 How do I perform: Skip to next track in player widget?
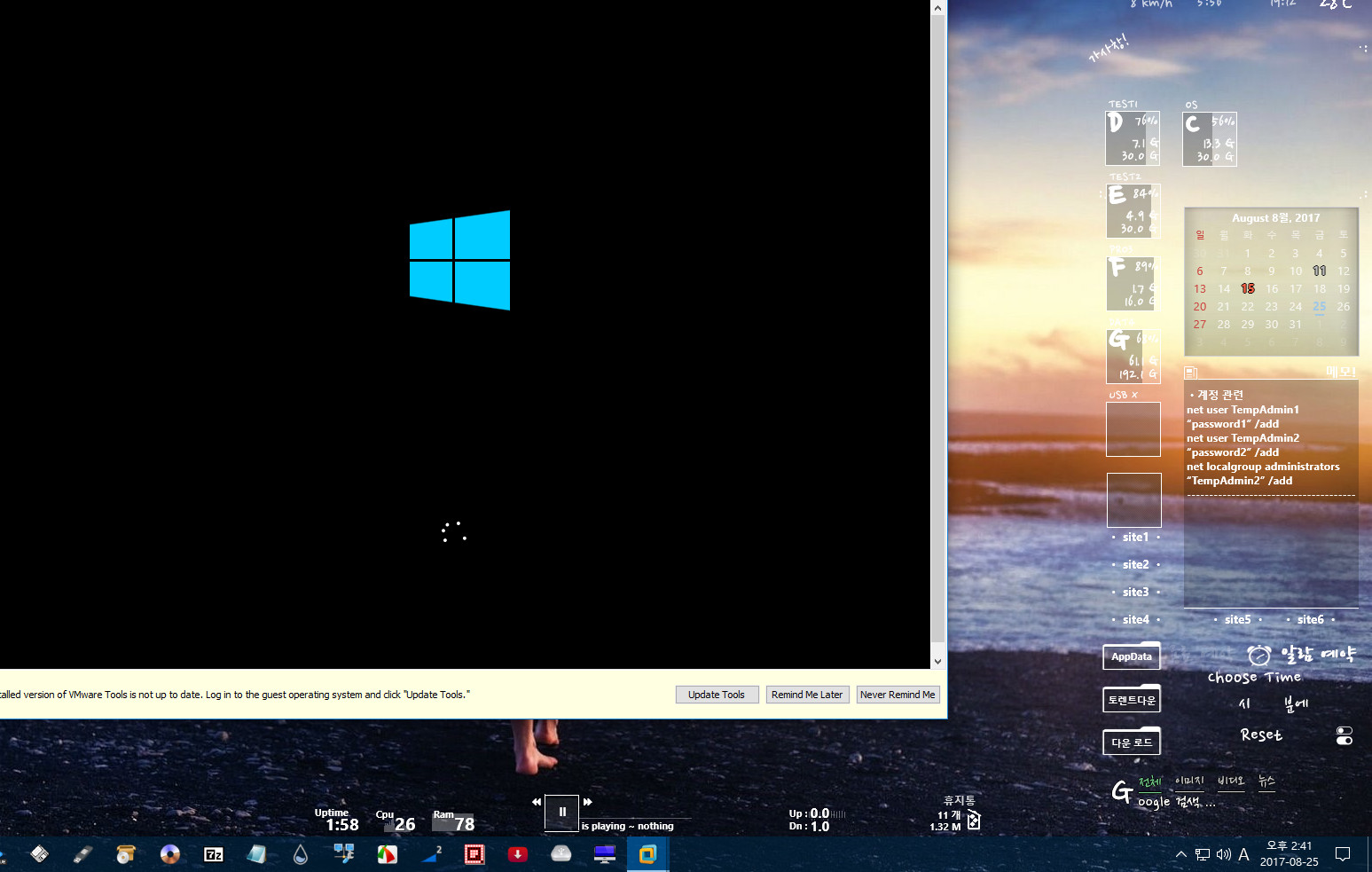tap(587, 801)
